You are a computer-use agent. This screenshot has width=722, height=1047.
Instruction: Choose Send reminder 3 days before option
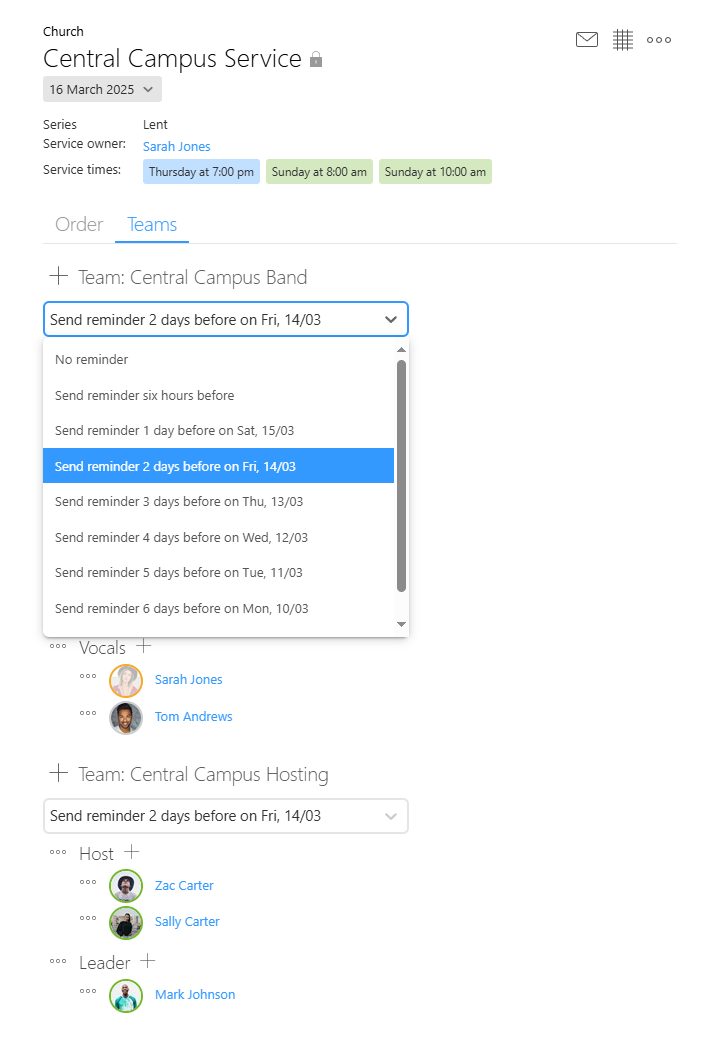(x=218, y=501)
